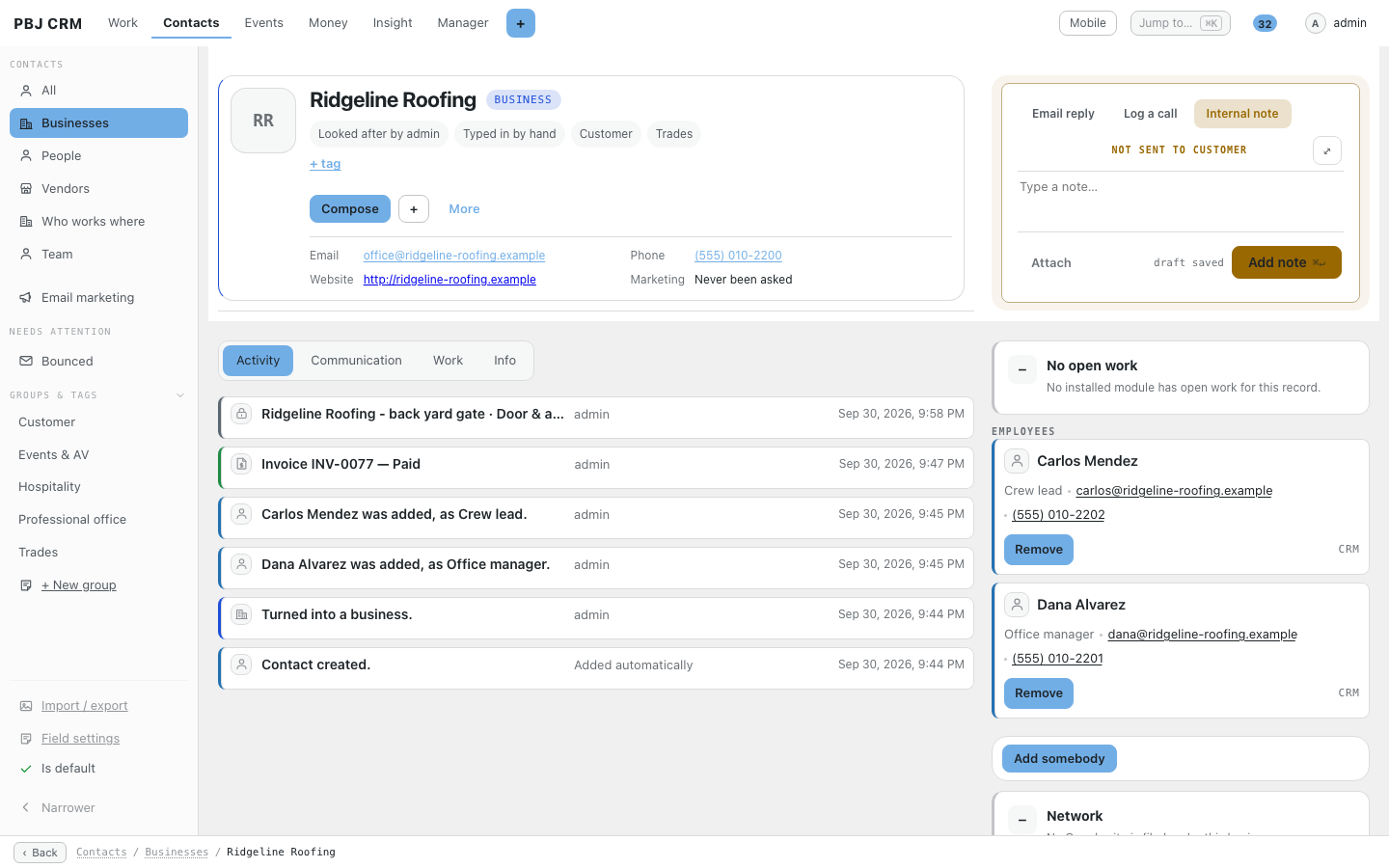Viewport: 1389px width, 868px height.
Task: Open the notifications badge showing 32
Action: [1265, 23]
